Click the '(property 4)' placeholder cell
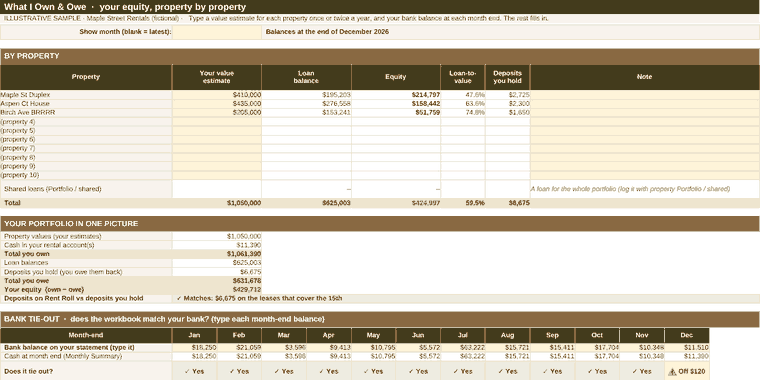760x380 pixels. coord(86,122)
